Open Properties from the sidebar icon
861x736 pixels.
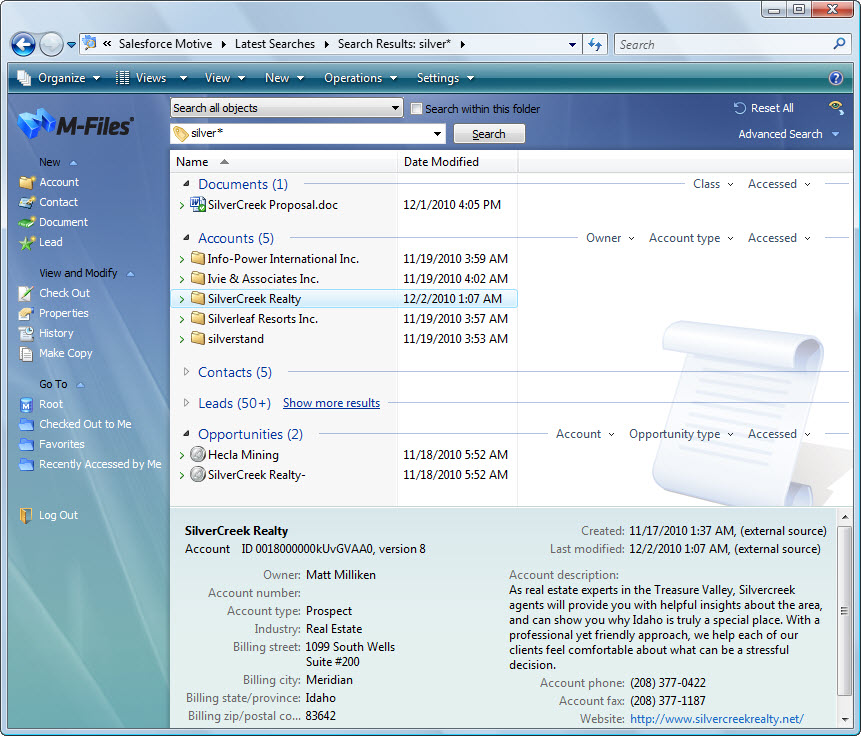(26, 313)
